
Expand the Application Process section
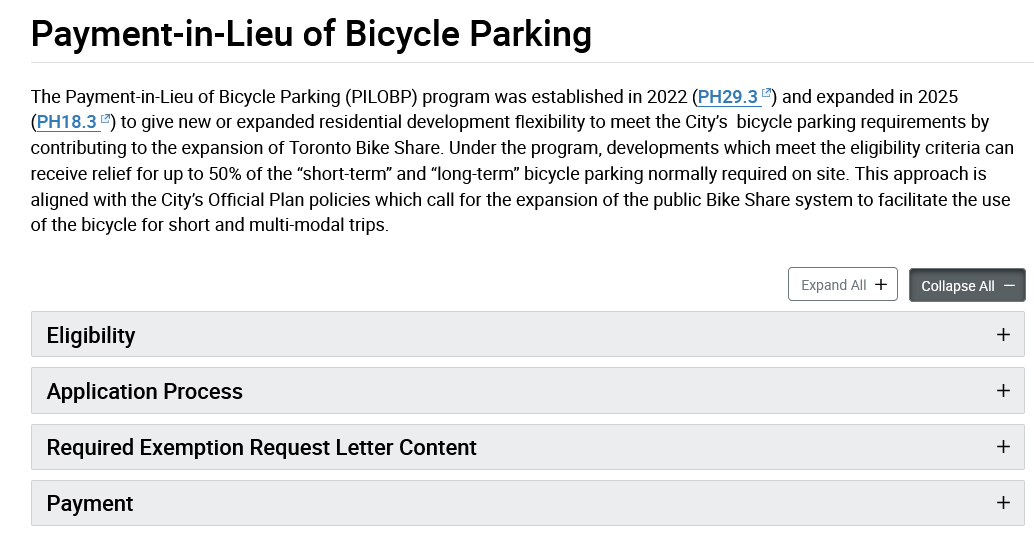click(x=145, y=391)
